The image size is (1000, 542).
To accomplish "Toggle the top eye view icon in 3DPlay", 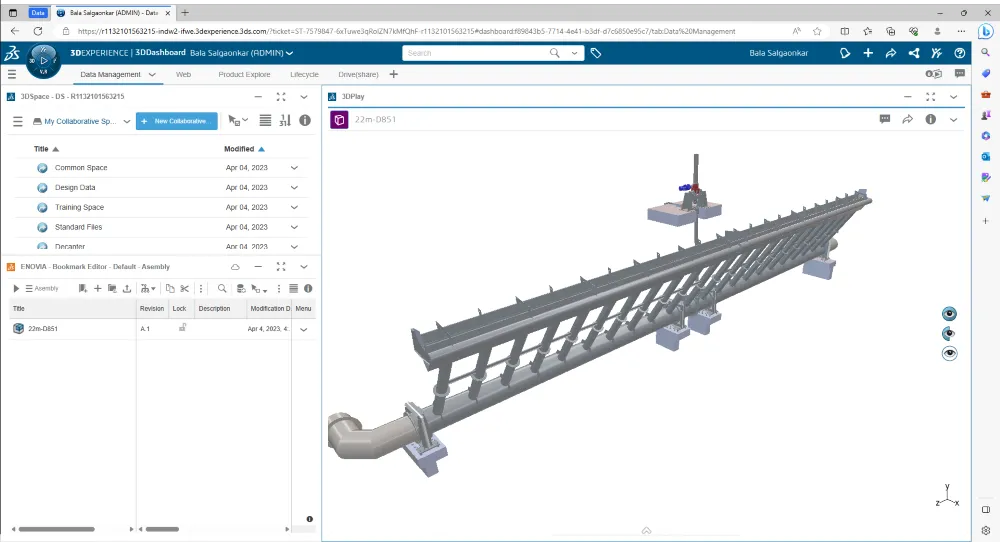I will point(950,313).
